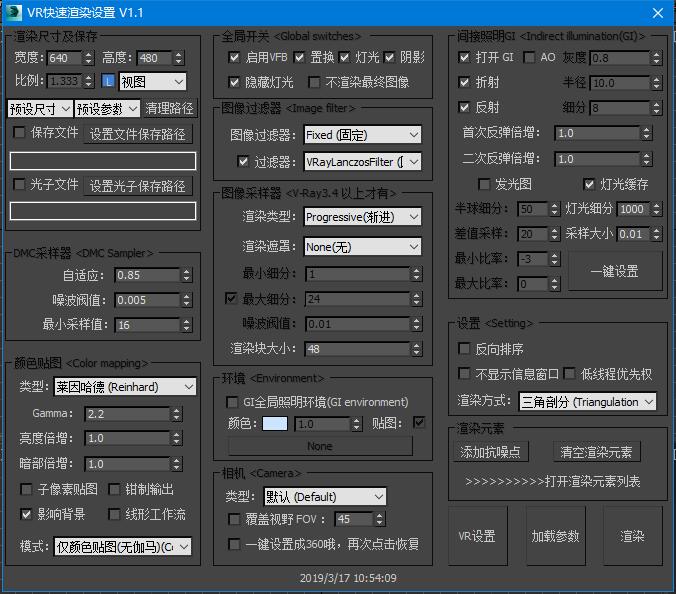Enable the AO checkbox
The width and height of the screenshot is (676, 594).
[x=529, y=57]
